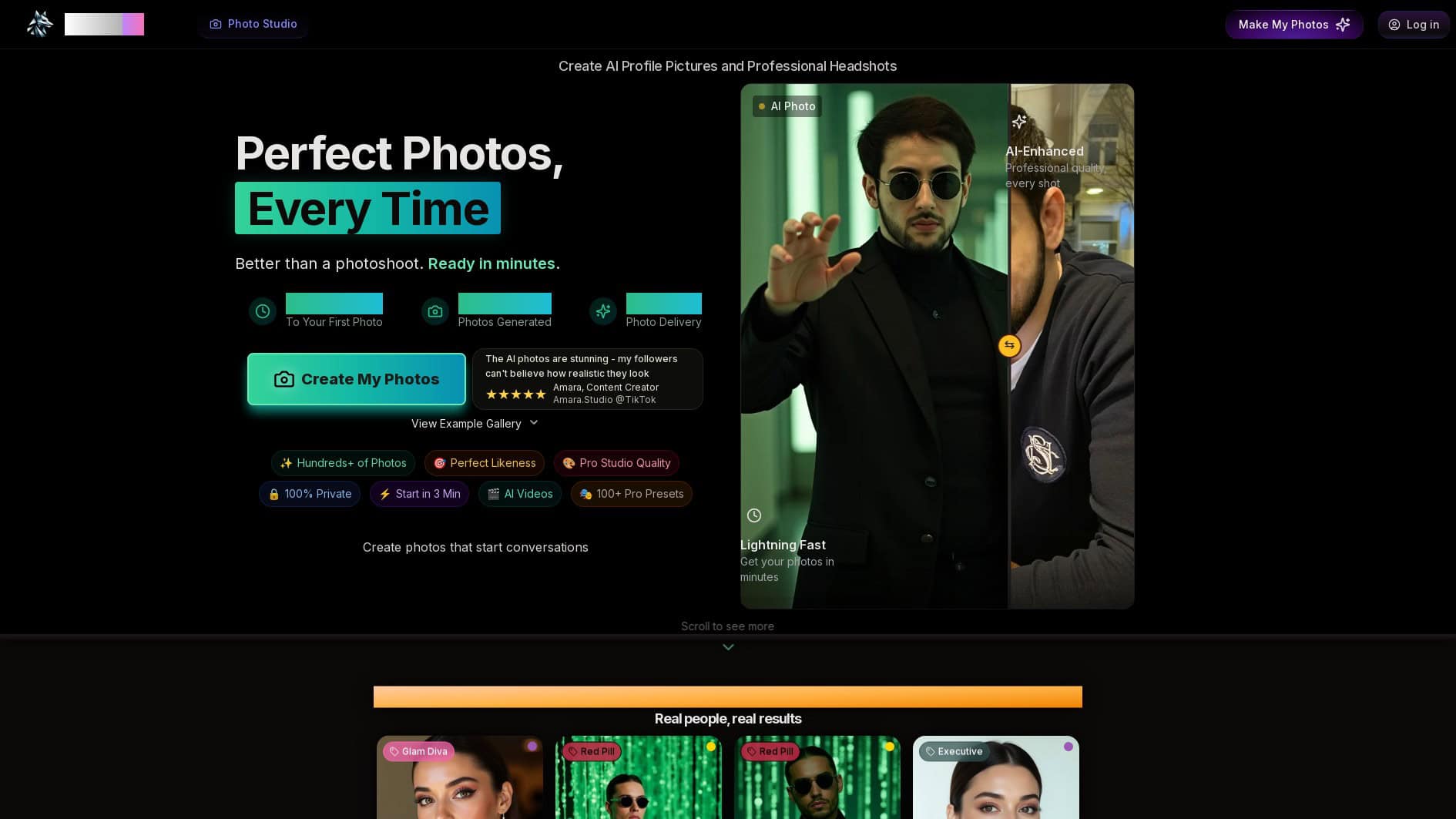Click the clapperboard icon in the AI Videos pill
The width and height of the screenshot is (1456, 819).
click(494, 494)
